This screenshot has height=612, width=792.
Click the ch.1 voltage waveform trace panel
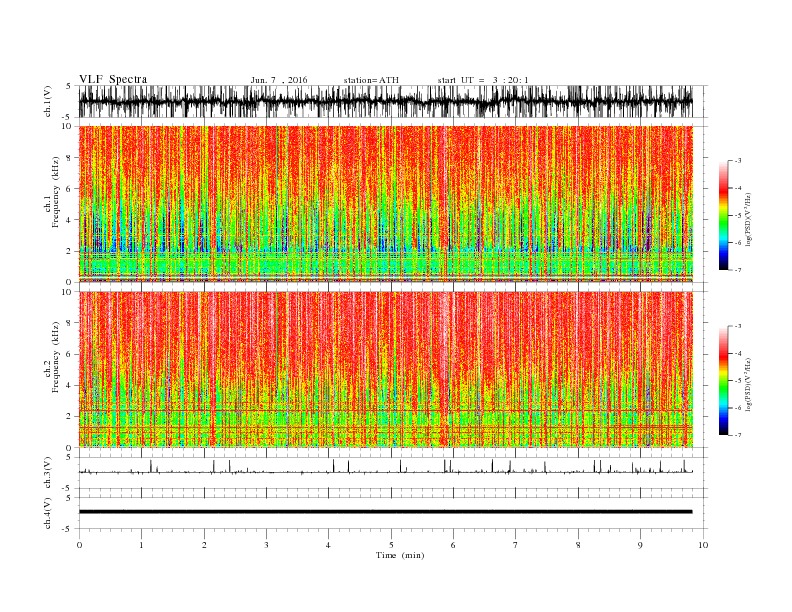coord(393,101)
